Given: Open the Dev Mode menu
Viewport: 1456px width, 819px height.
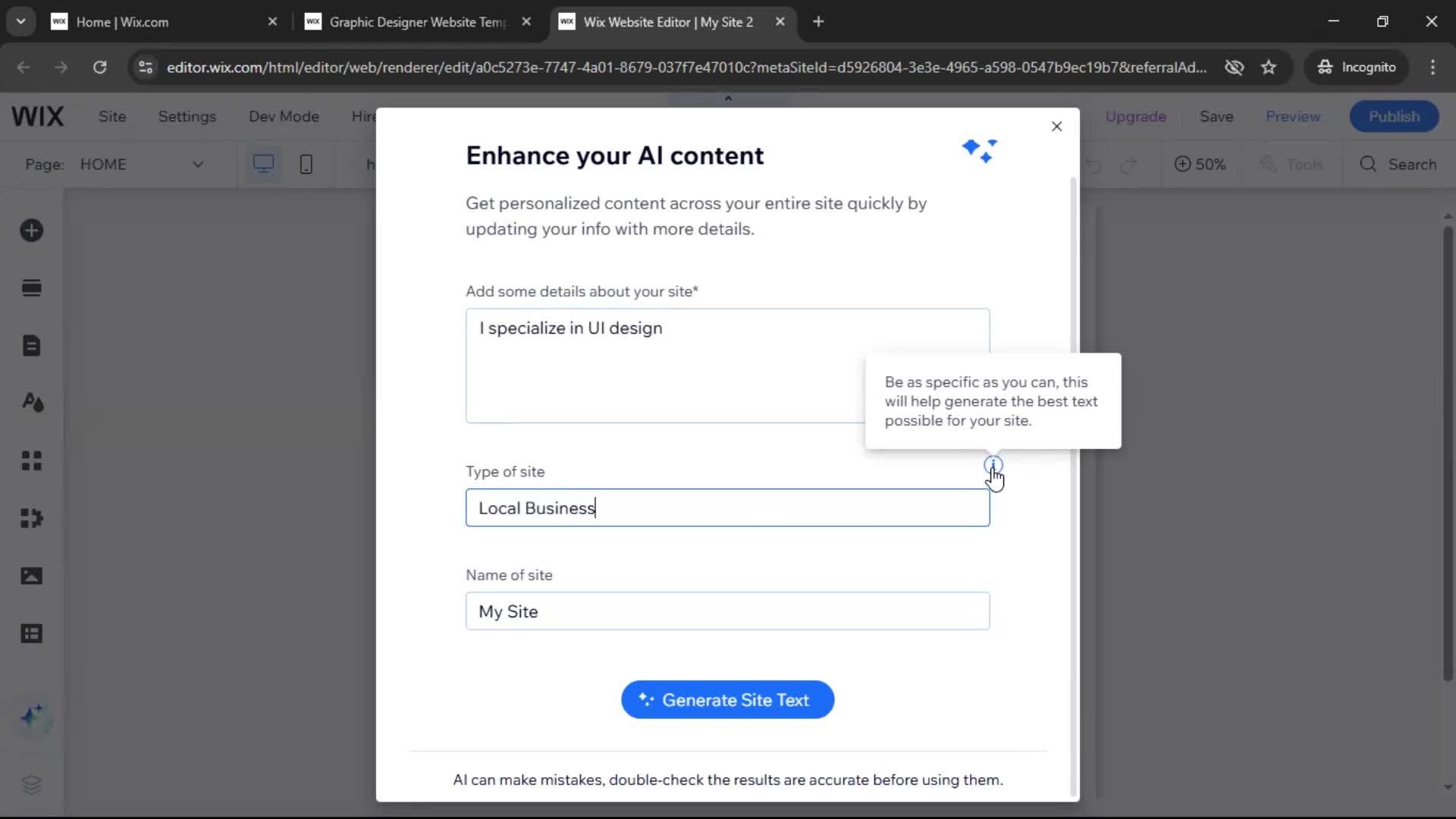Looking at the screenshot, I should point(284,116).
